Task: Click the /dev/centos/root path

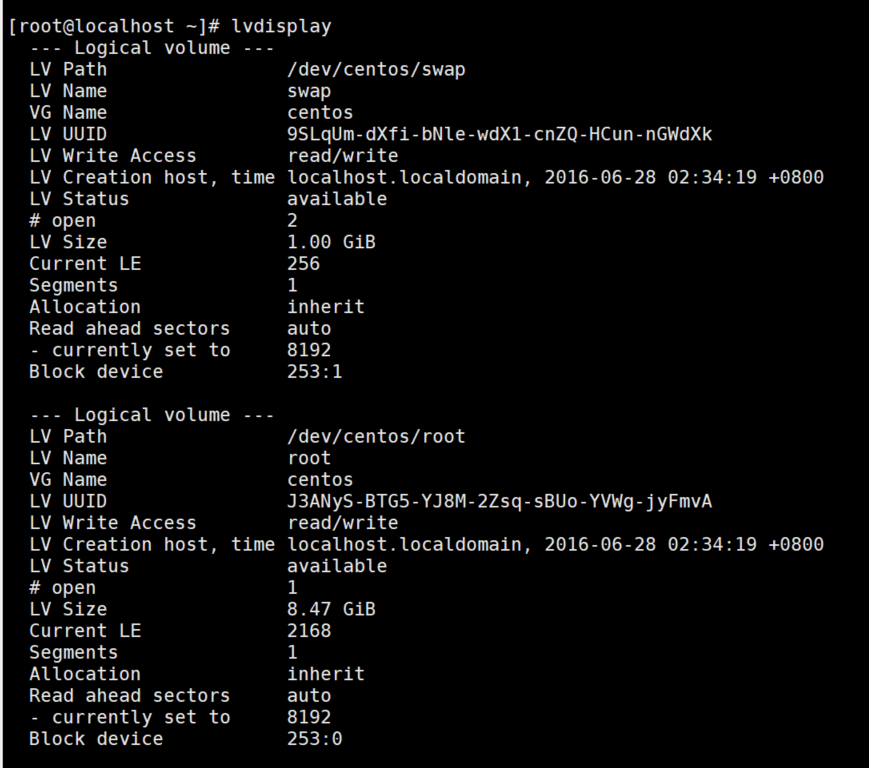Action: point(376,437)
